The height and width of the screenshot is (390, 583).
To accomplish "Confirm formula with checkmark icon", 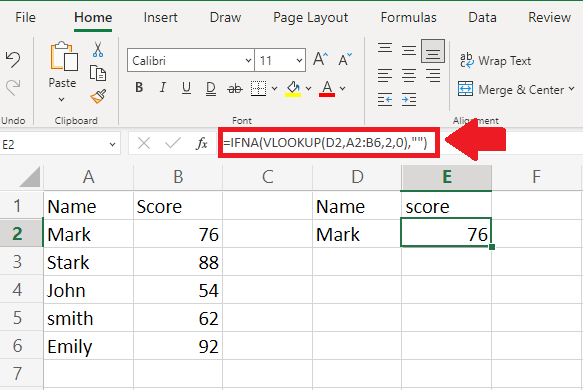I will (x=173, y=143).
